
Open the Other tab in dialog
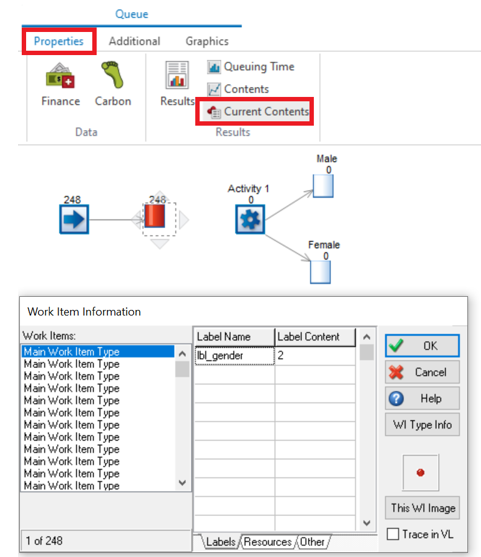point(312,542)
